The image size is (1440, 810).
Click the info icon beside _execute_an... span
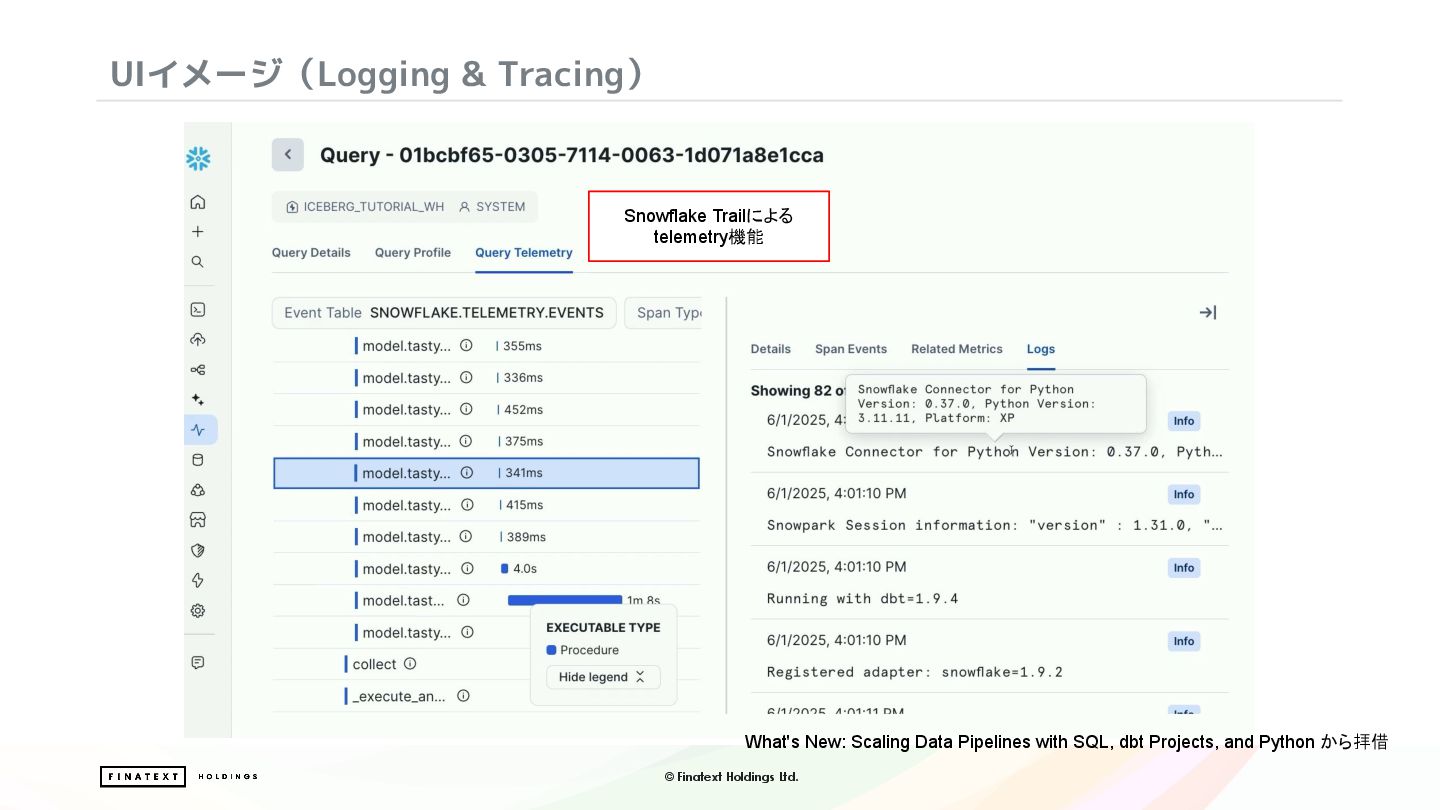click(463, 696)
